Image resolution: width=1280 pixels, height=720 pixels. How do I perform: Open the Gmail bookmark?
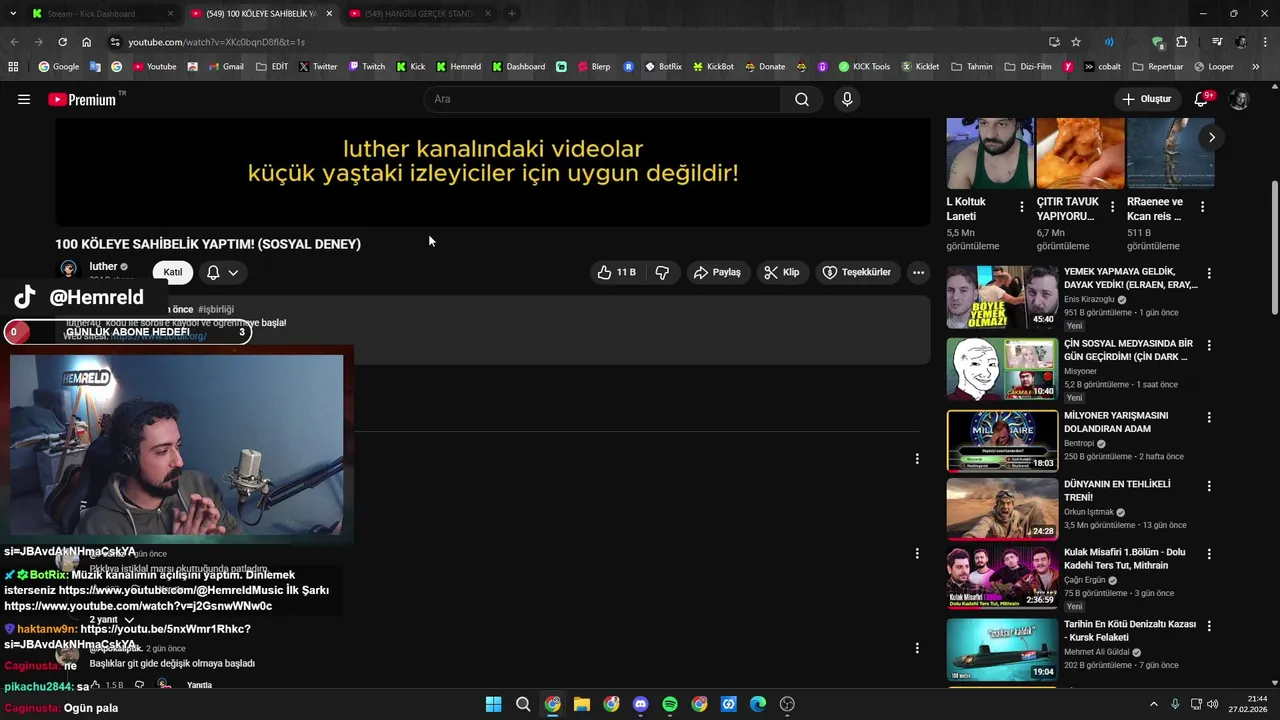point(226,67)
